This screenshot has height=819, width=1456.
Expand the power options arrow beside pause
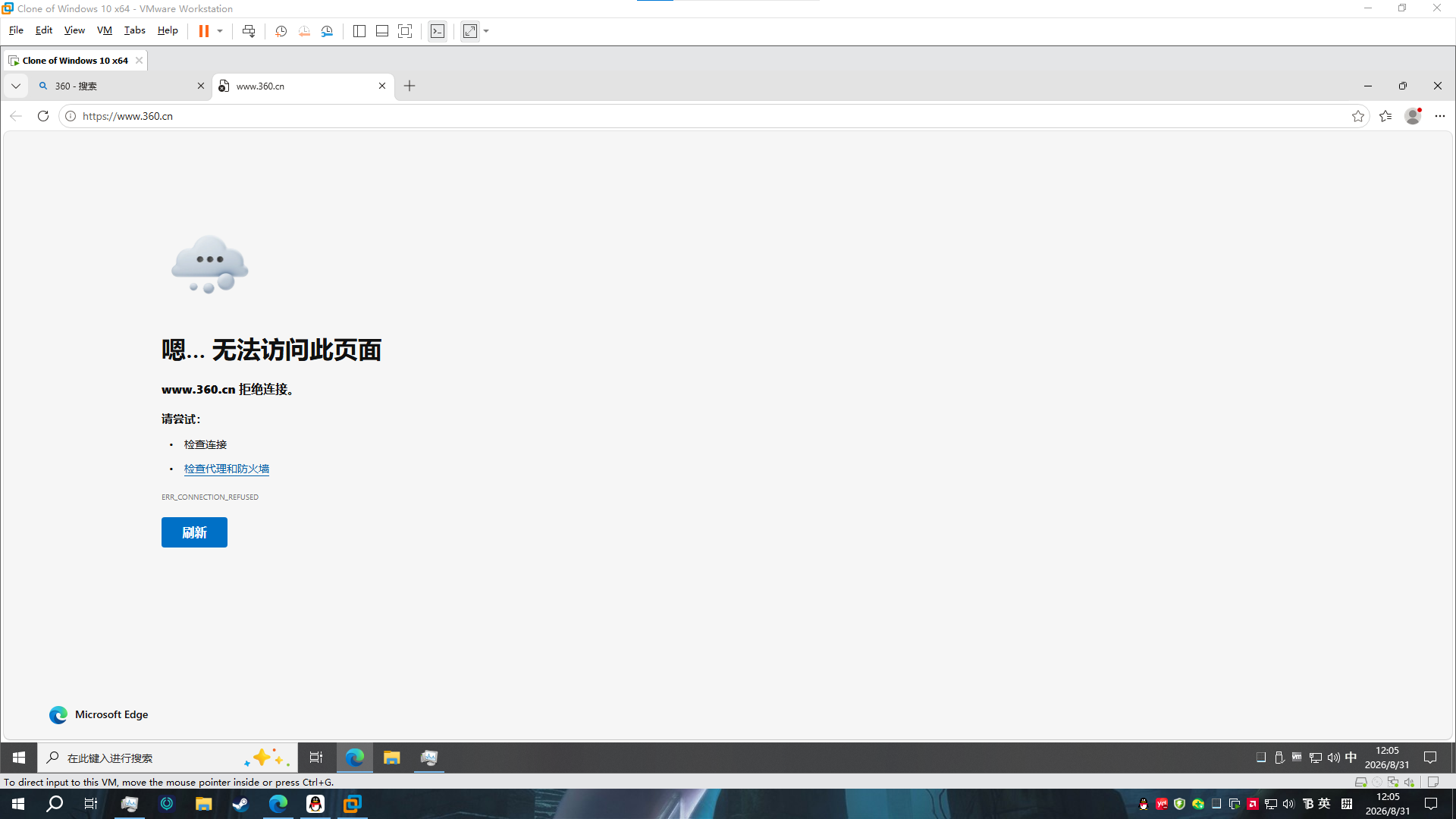[220, 31]
